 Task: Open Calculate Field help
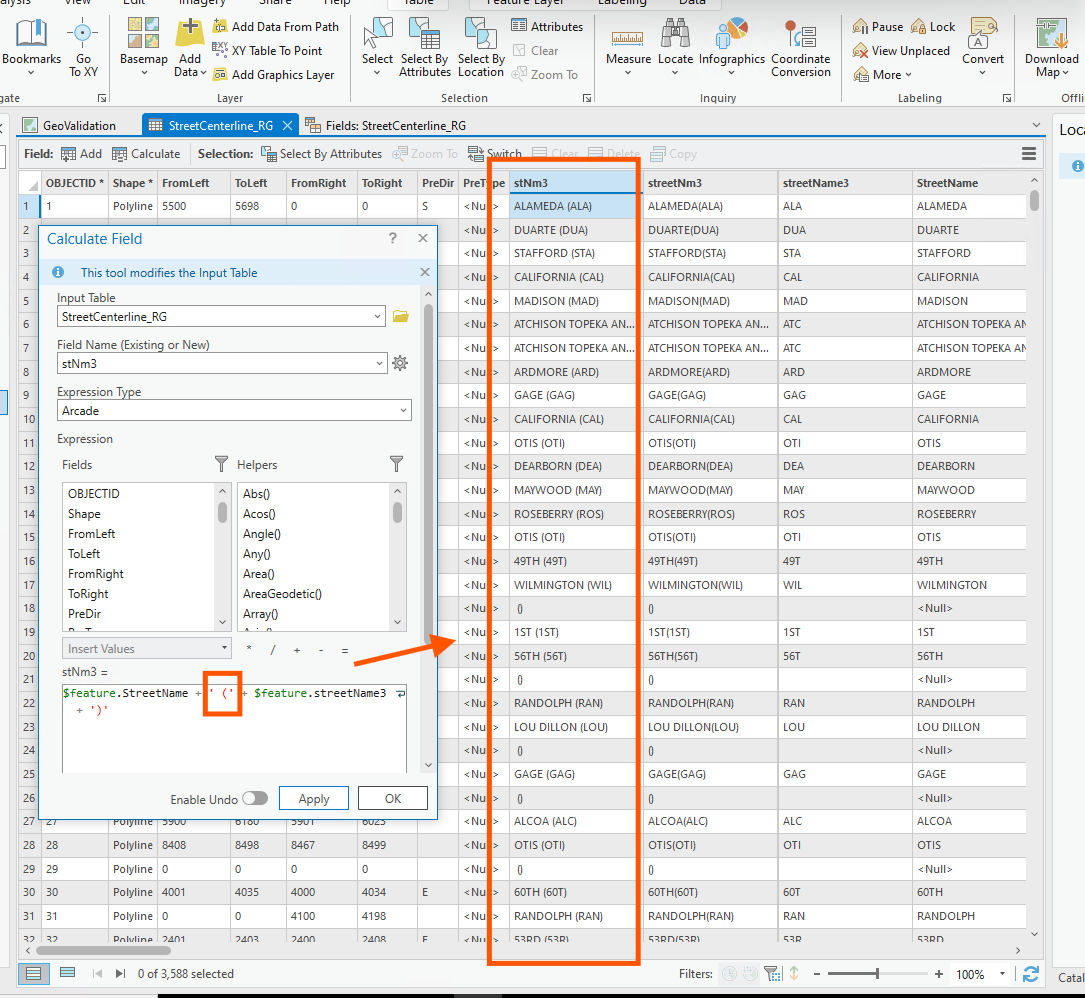[392, 238]
